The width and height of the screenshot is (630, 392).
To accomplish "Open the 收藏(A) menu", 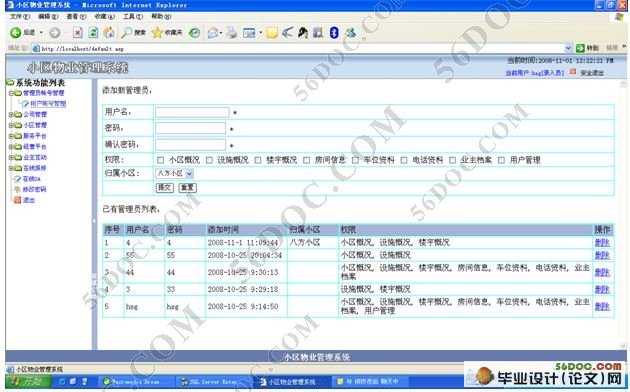I will pos(104,16).
